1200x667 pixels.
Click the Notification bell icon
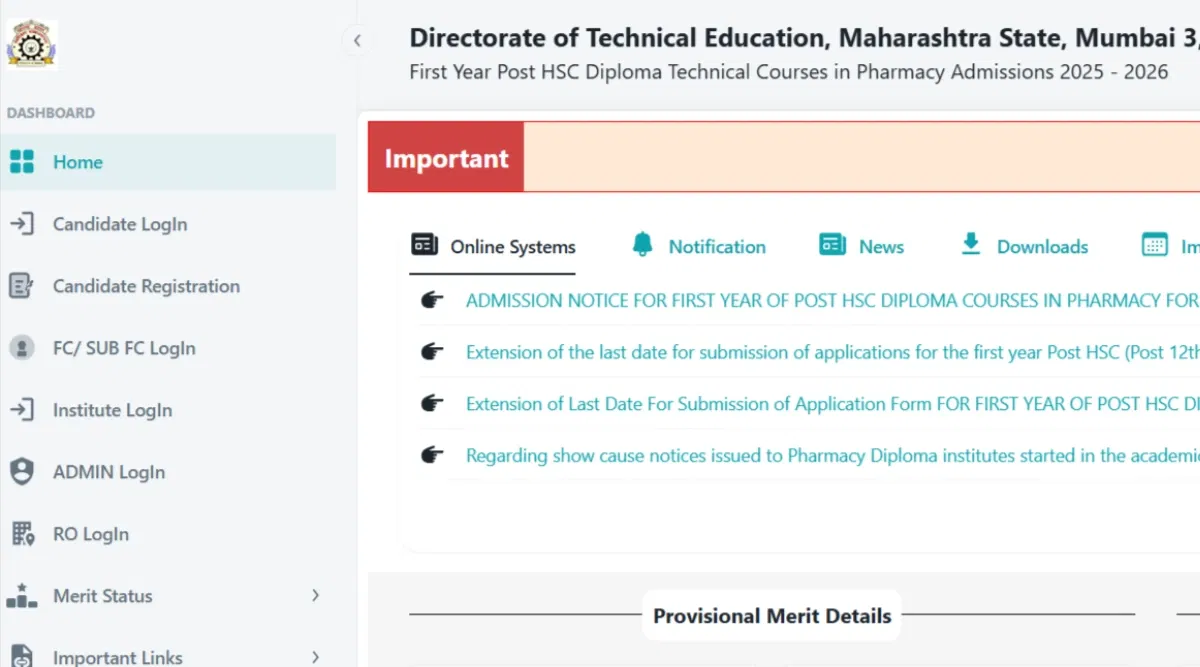[x=642, y=245]
